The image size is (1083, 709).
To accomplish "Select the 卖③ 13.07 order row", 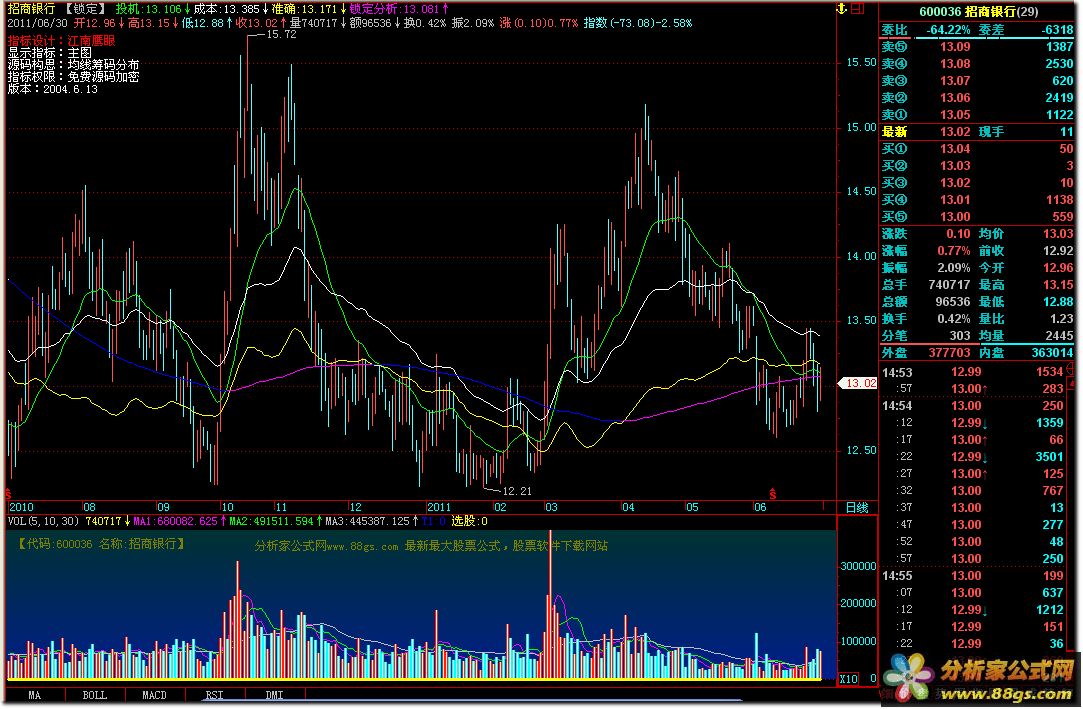I will (977, 81).
